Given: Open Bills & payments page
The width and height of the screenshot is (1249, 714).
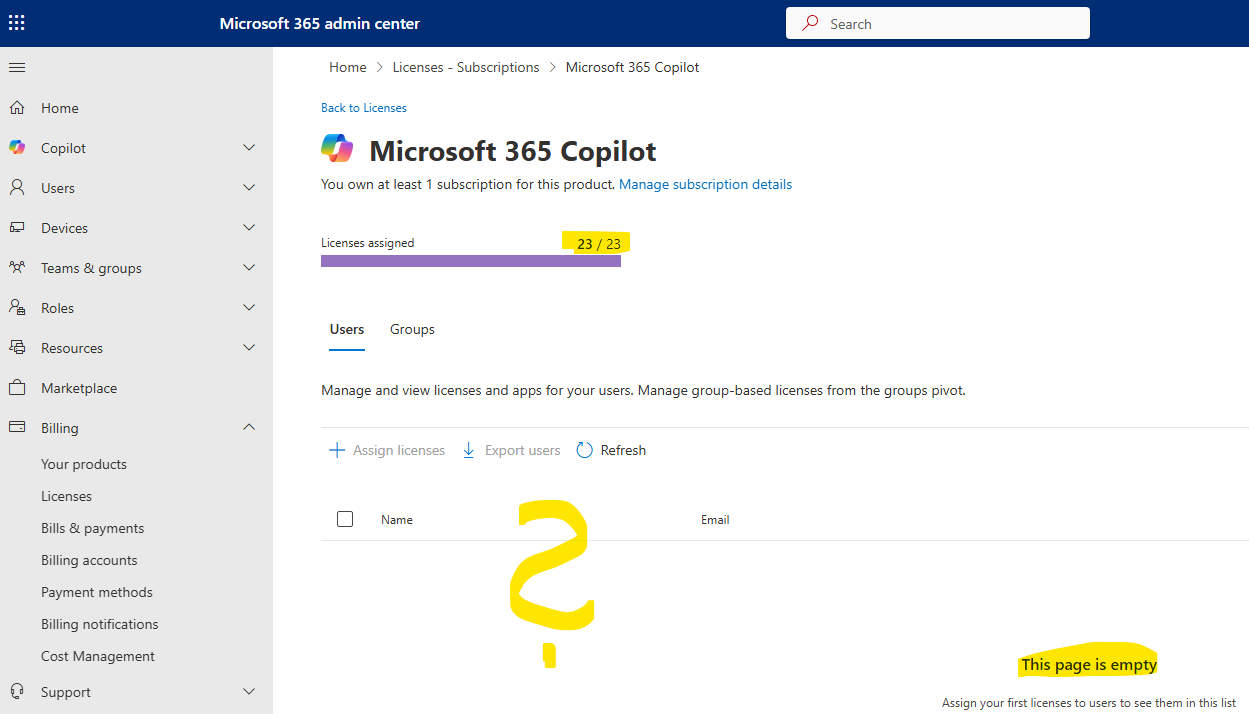Looking at the screenshot, I should coord(92,528).
